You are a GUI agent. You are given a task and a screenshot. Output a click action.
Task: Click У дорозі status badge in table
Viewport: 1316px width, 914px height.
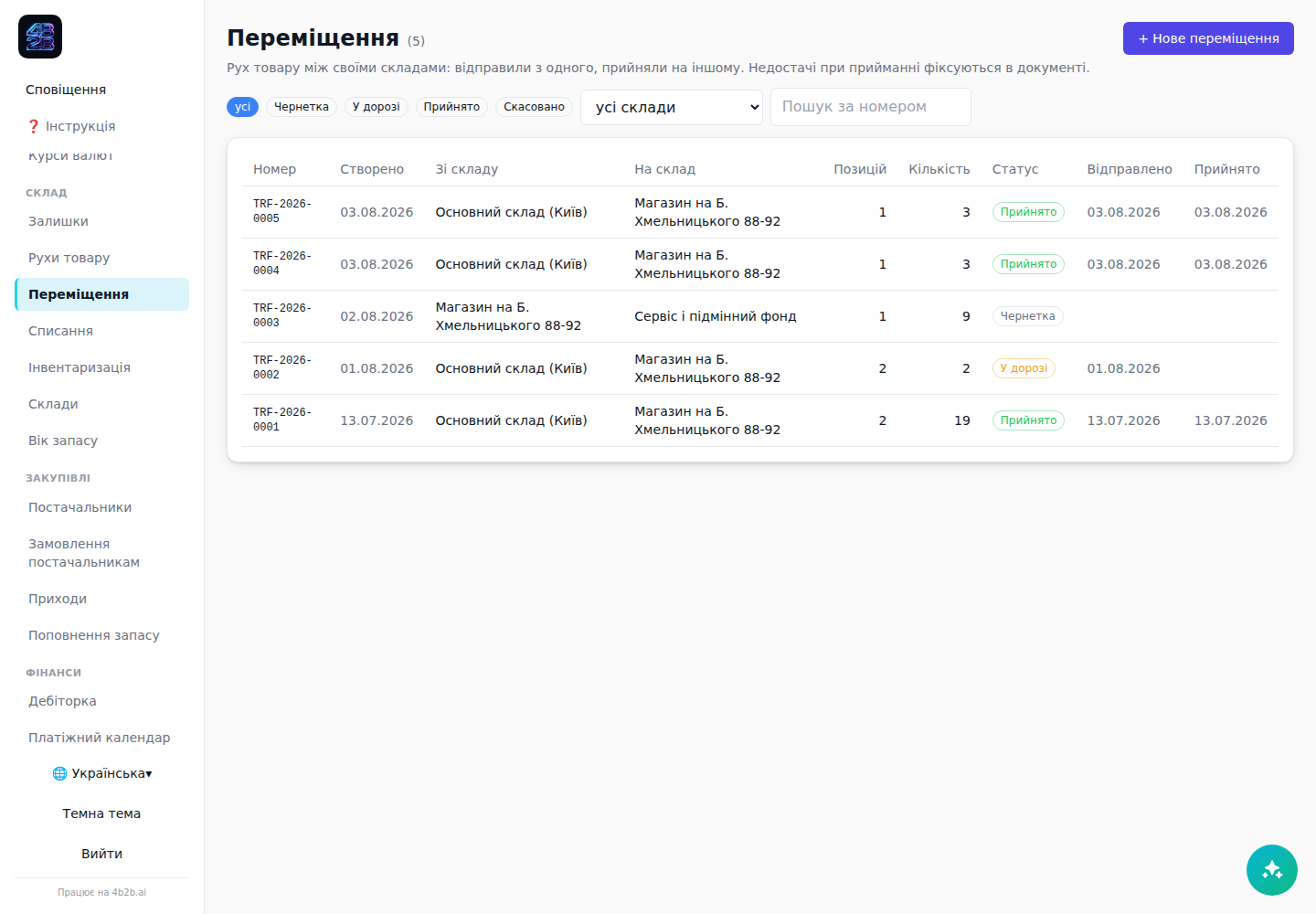click(1024, 368)
